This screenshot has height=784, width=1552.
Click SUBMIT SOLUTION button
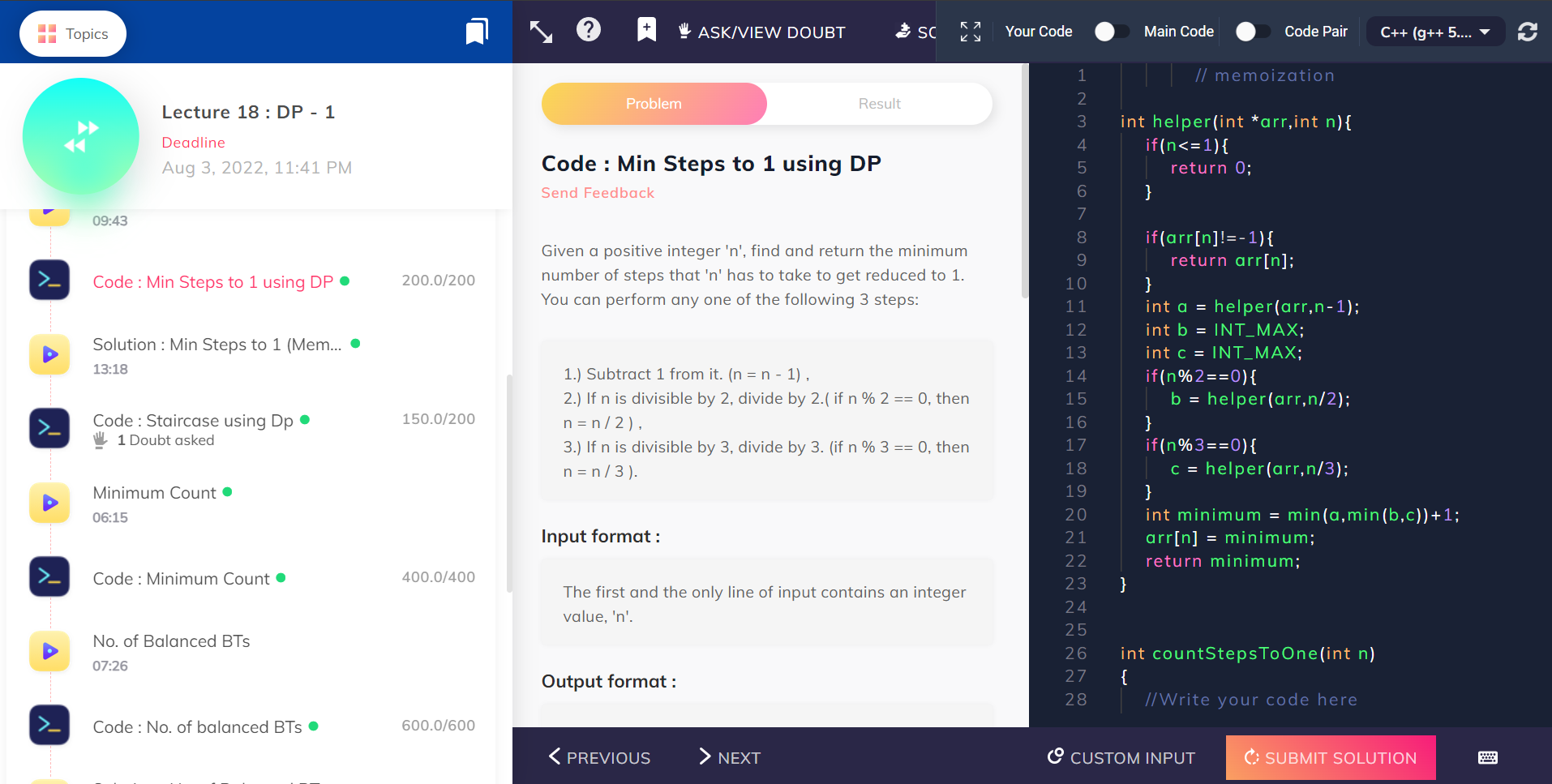click(1331, 757)
